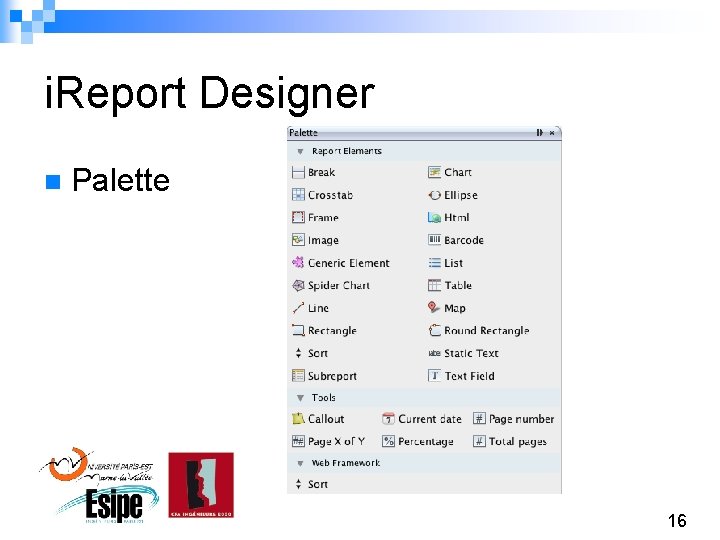This screenshot has height=540, width=720.
Task: Click the Esipe logo
Action: 108,504
